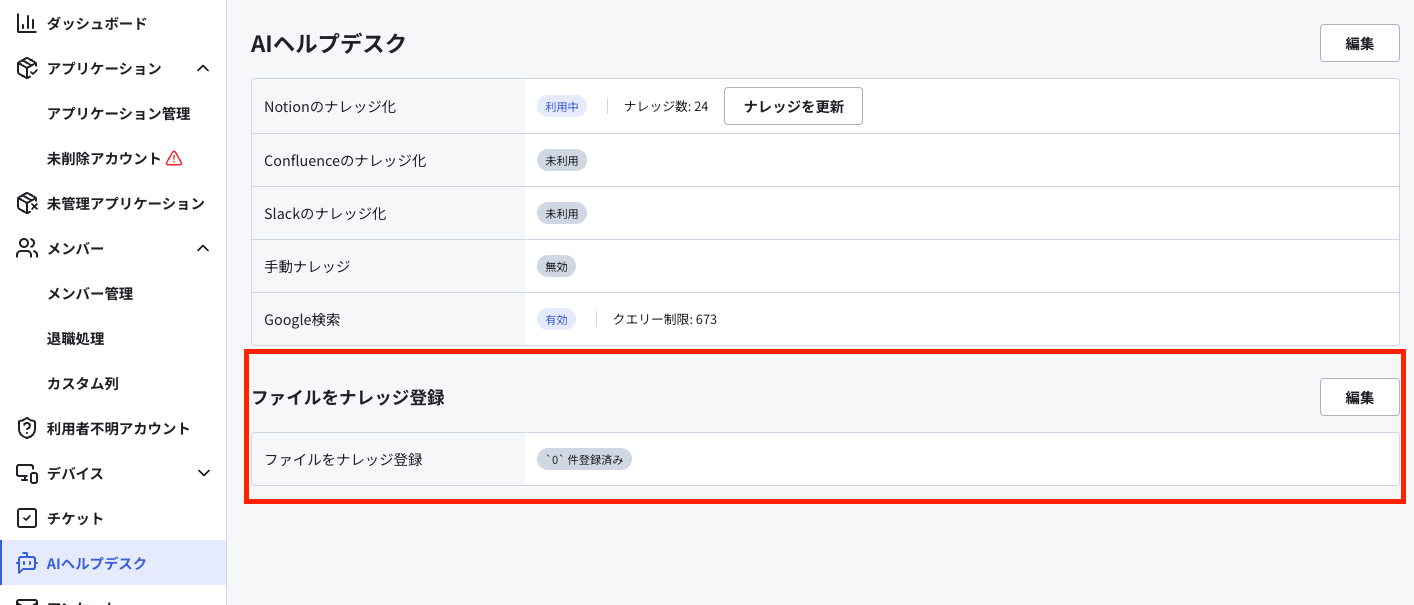Click 未利用 badge in the Confluence row

(x=562, y=160)
